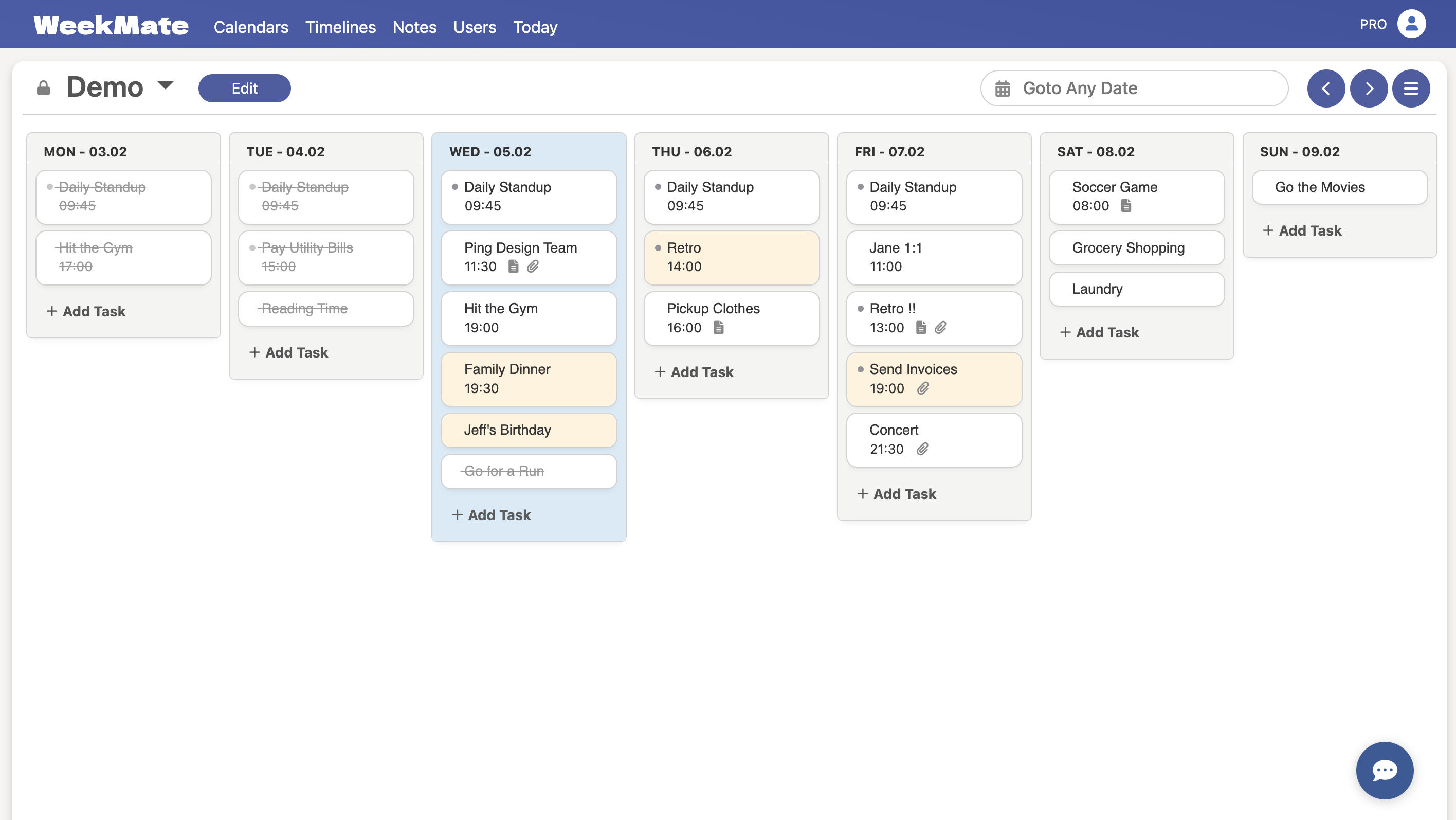Click plus icon for Monday Add Task
1456x820 pixels.
coord(52,311)
